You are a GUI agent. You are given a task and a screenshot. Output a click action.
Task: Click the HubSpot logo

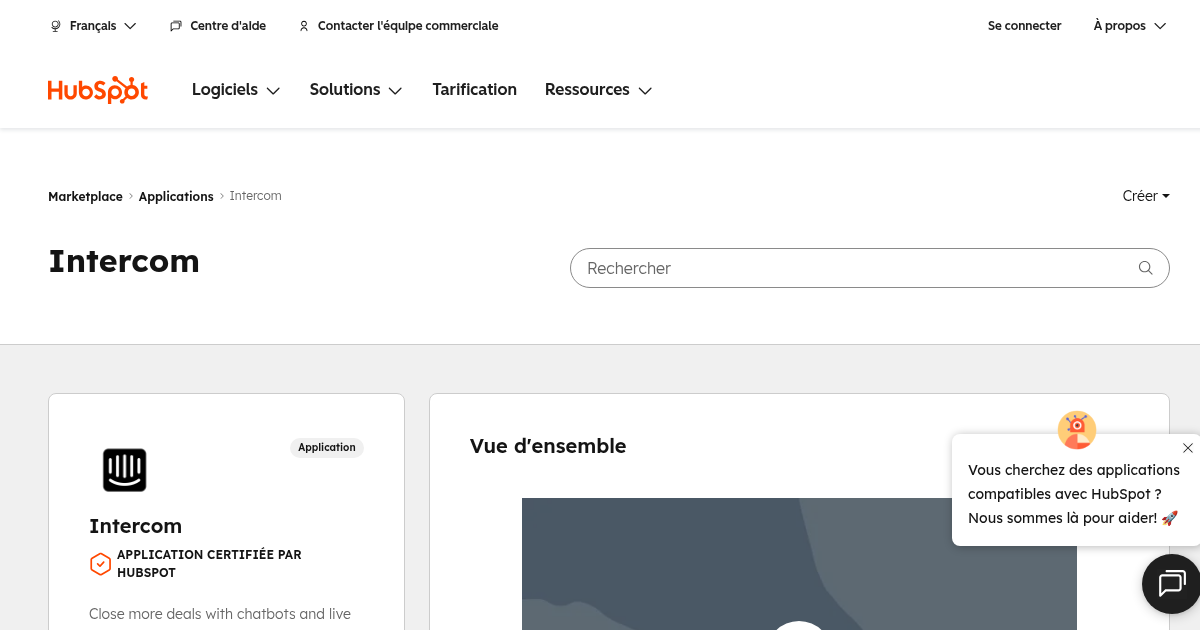tap(98, 90)
